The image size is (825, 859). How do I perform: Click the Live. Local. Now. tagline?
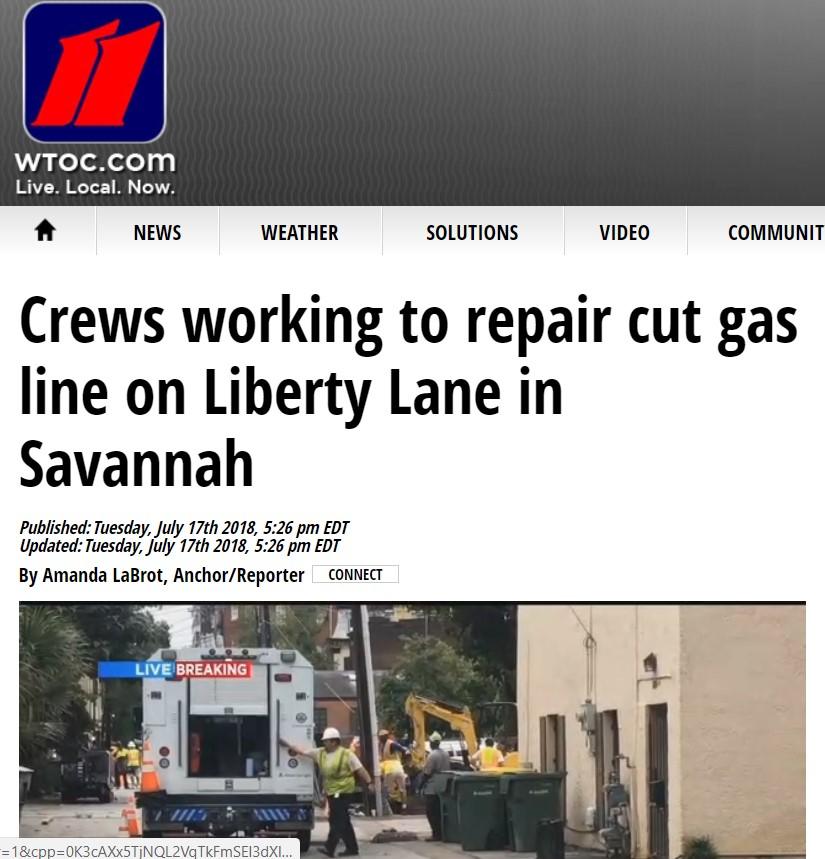coord(95,187)
